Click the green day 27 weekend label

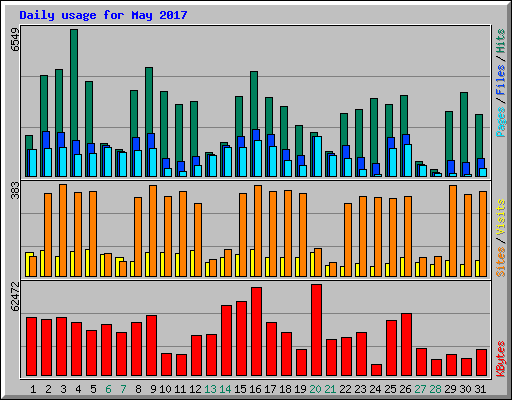point(420,389)
